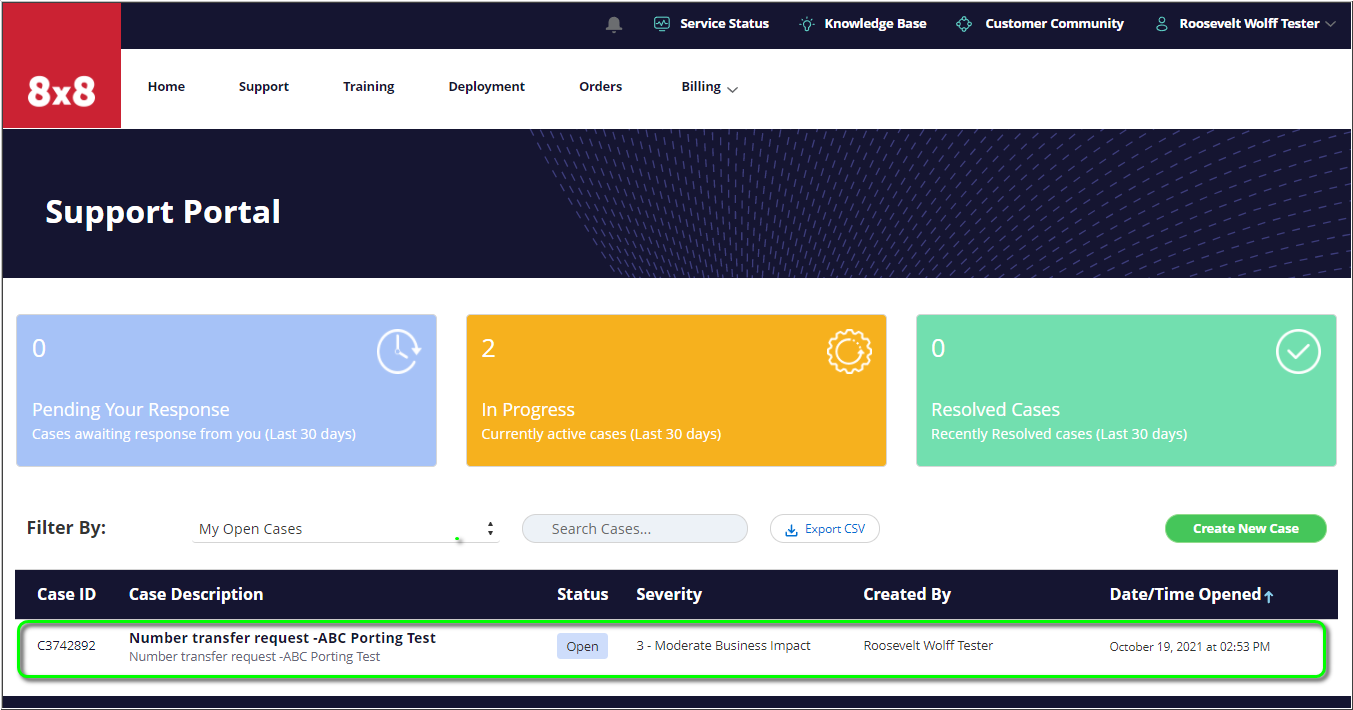Screen dimensions: 1353x710
Task: Click Roosevelt Wolff Tester in Created By column
Action: (x=928, y=646)
